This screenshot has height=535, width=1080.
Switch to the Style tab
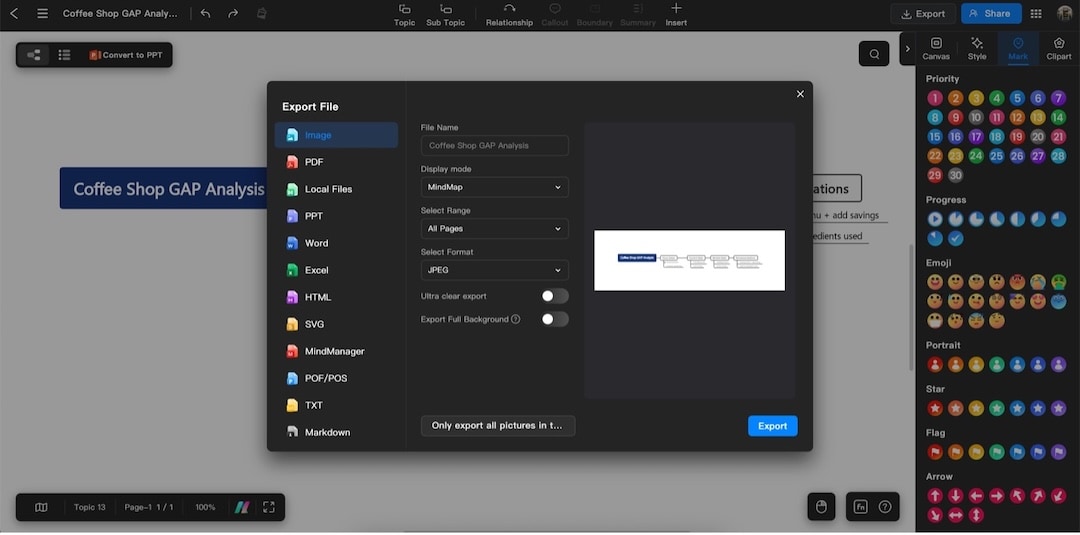pos(977,49)
